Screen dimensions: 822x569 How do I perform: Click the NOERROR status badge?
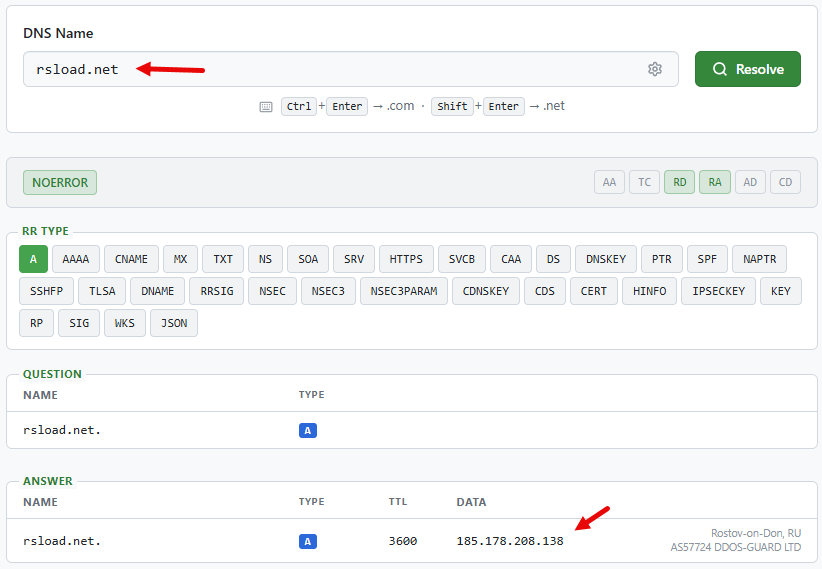[x=60, y=182]
